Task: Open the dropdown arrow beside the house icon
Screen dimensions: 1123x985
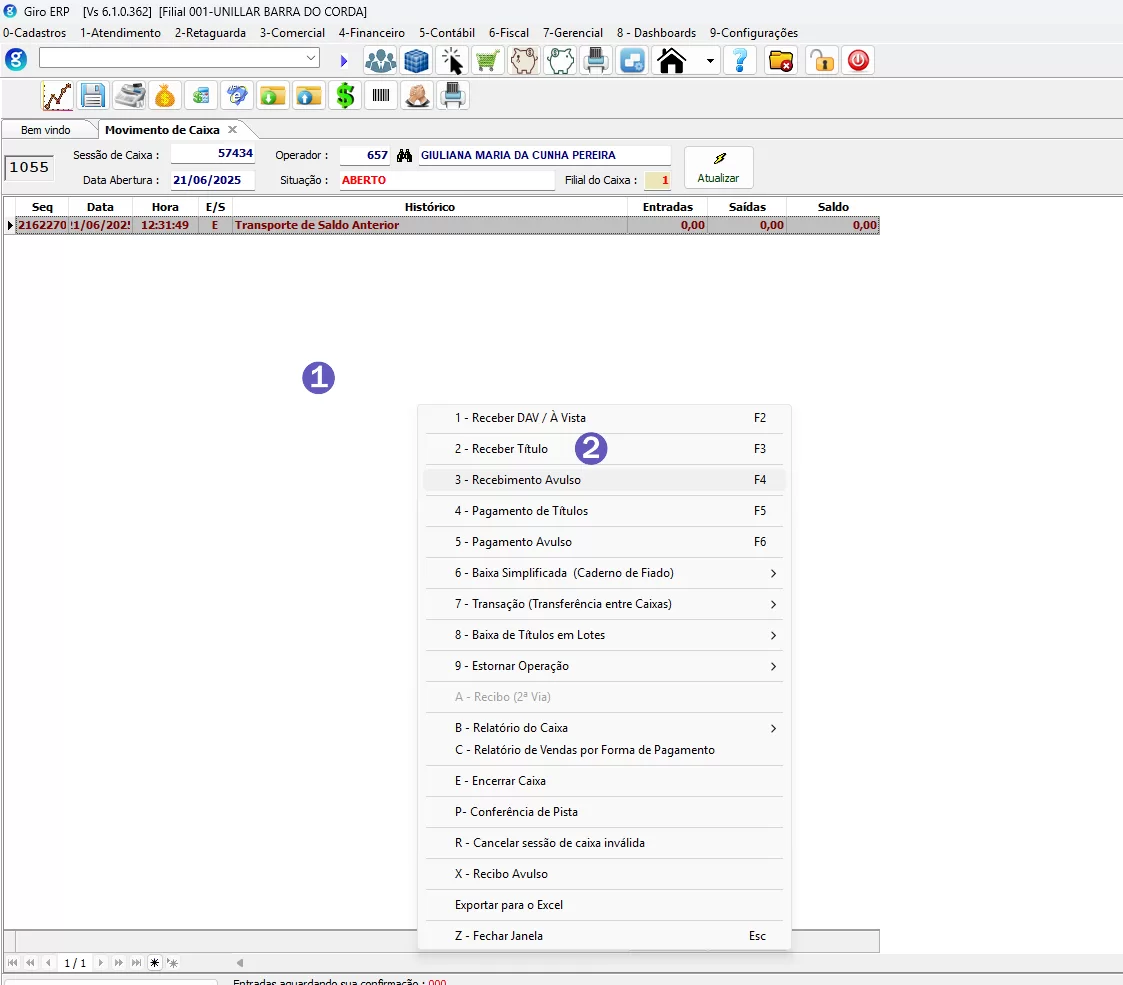Action: click(710, 61)
